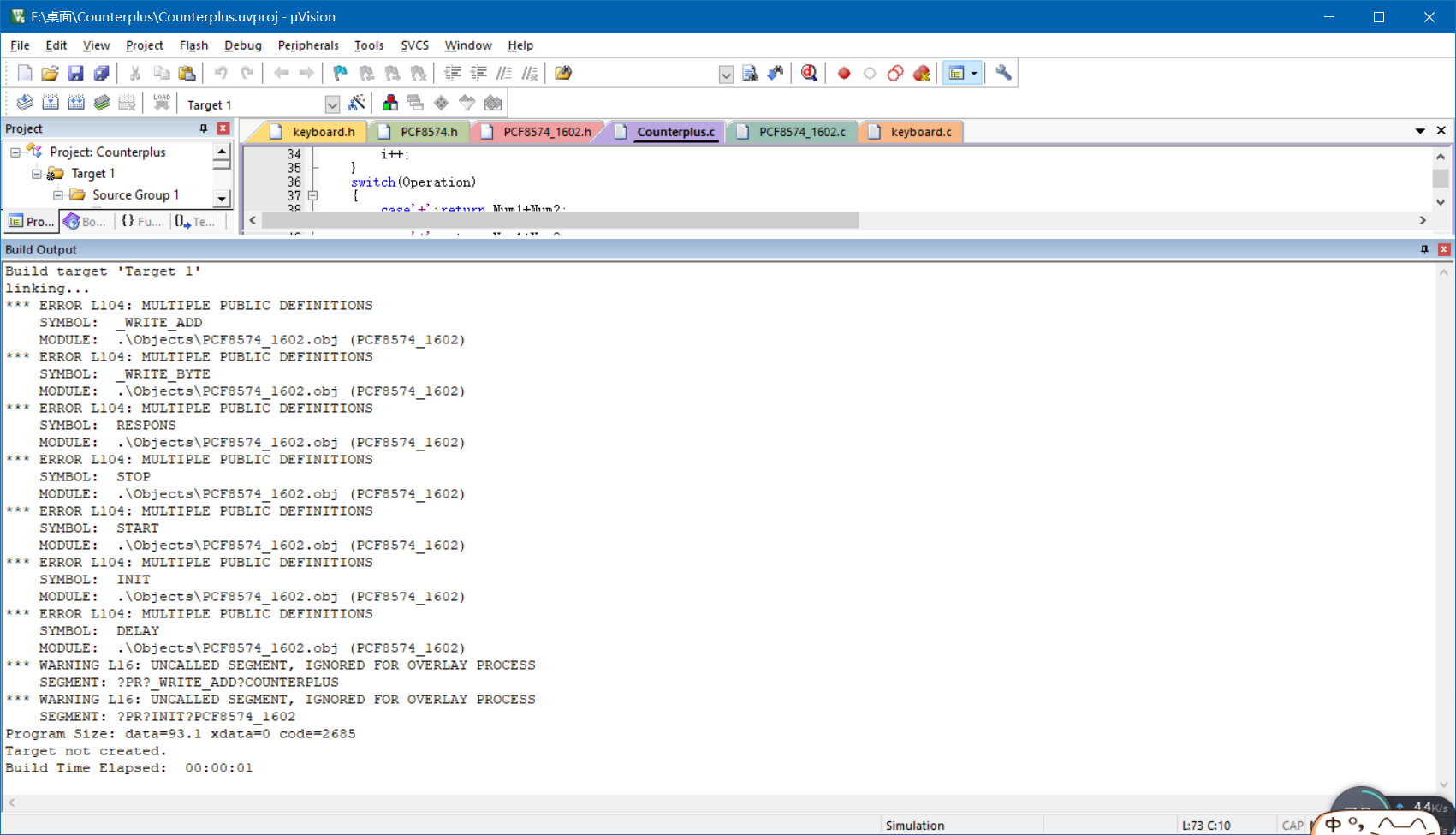The image size is (1456, 835).
Task: Open the SVCS menu
Action: click(x=414, y=45)
